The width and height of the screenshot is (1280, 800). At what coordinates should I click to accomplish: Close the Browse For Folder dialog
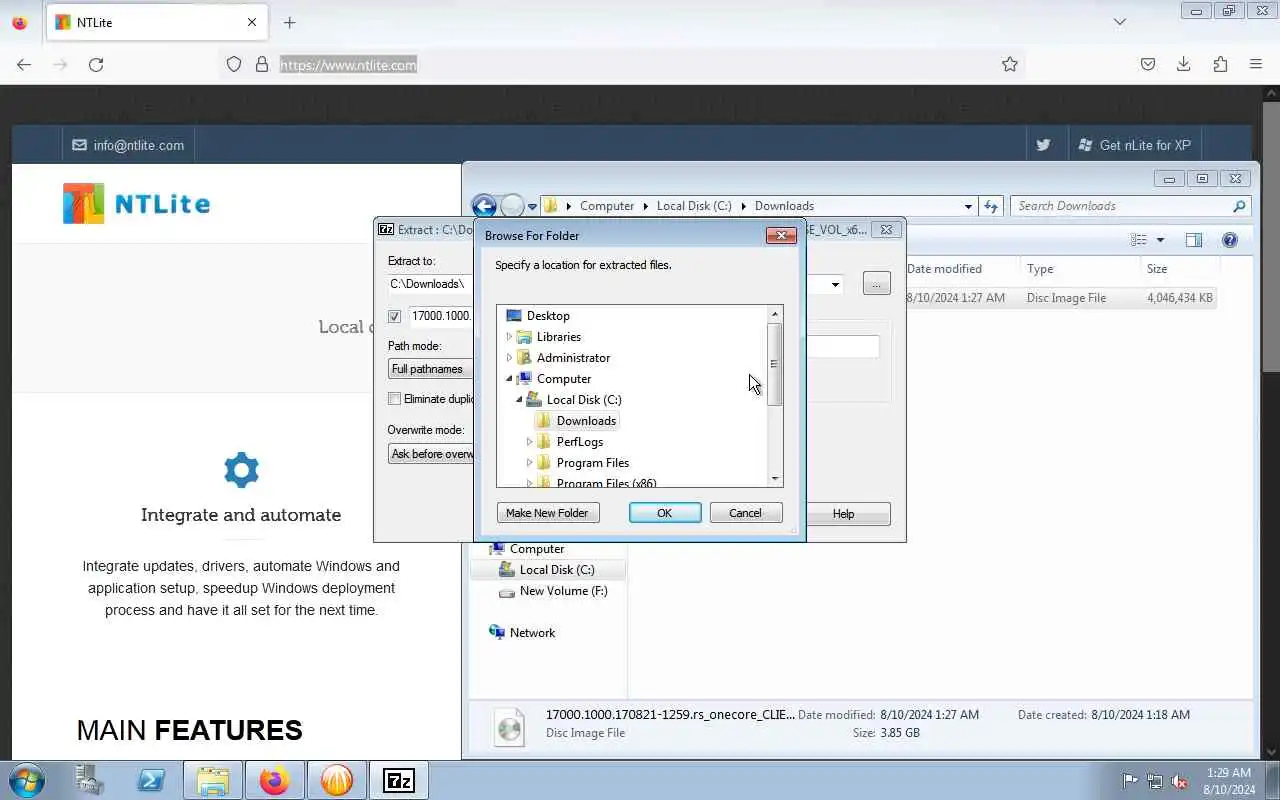[781, 236]
